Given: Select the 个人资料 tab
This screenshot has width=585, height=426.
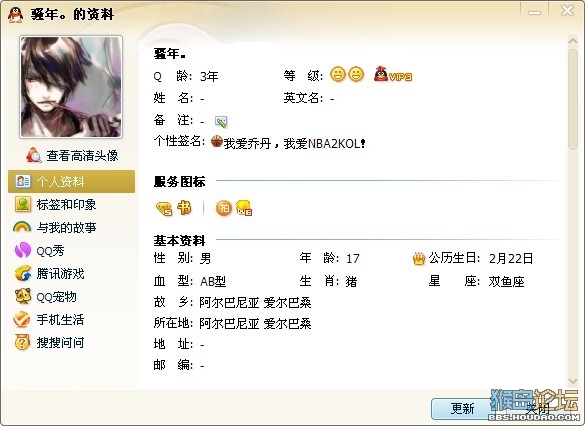Looking at the screenshot, I should [x=71, y=182].
